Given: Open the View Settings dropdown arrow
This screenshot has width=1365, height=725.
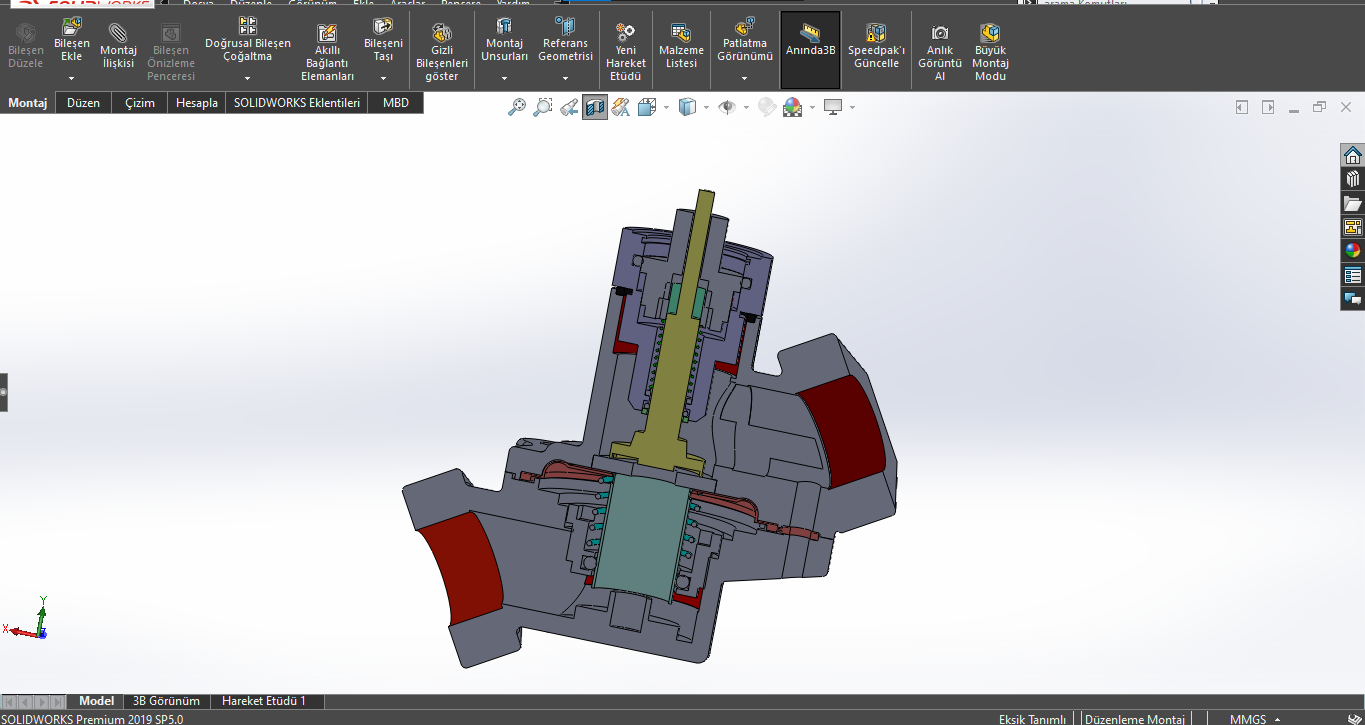Looking at the screenshot, I should (852, 107).
